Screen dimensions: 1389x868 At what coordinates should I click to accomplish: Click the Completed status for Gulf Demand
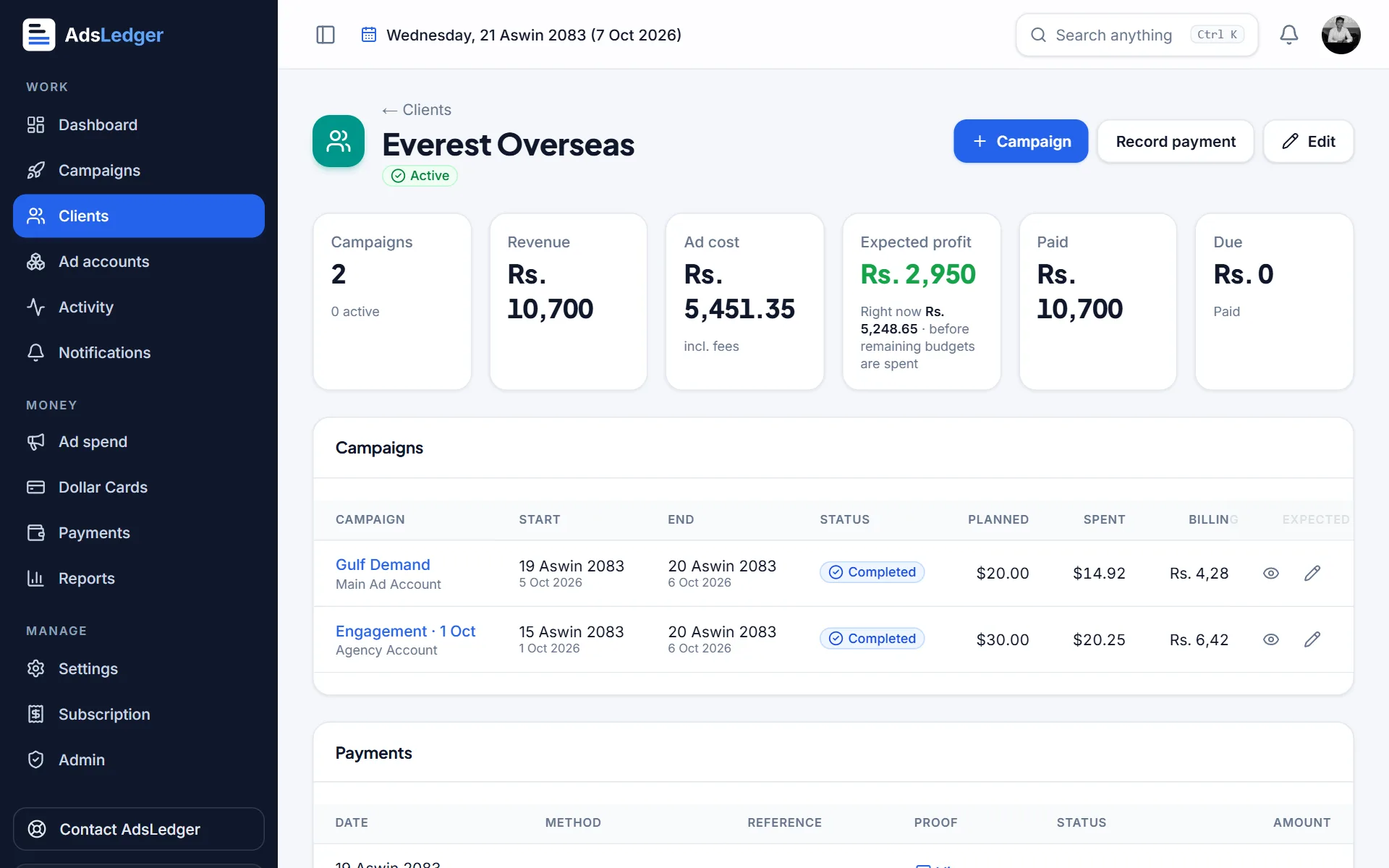(x=872, y=572)
